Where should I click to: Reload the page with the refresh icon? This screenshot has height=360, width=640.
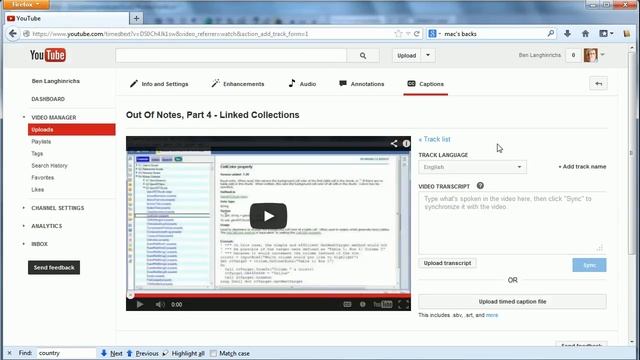(x=417, y=34)
